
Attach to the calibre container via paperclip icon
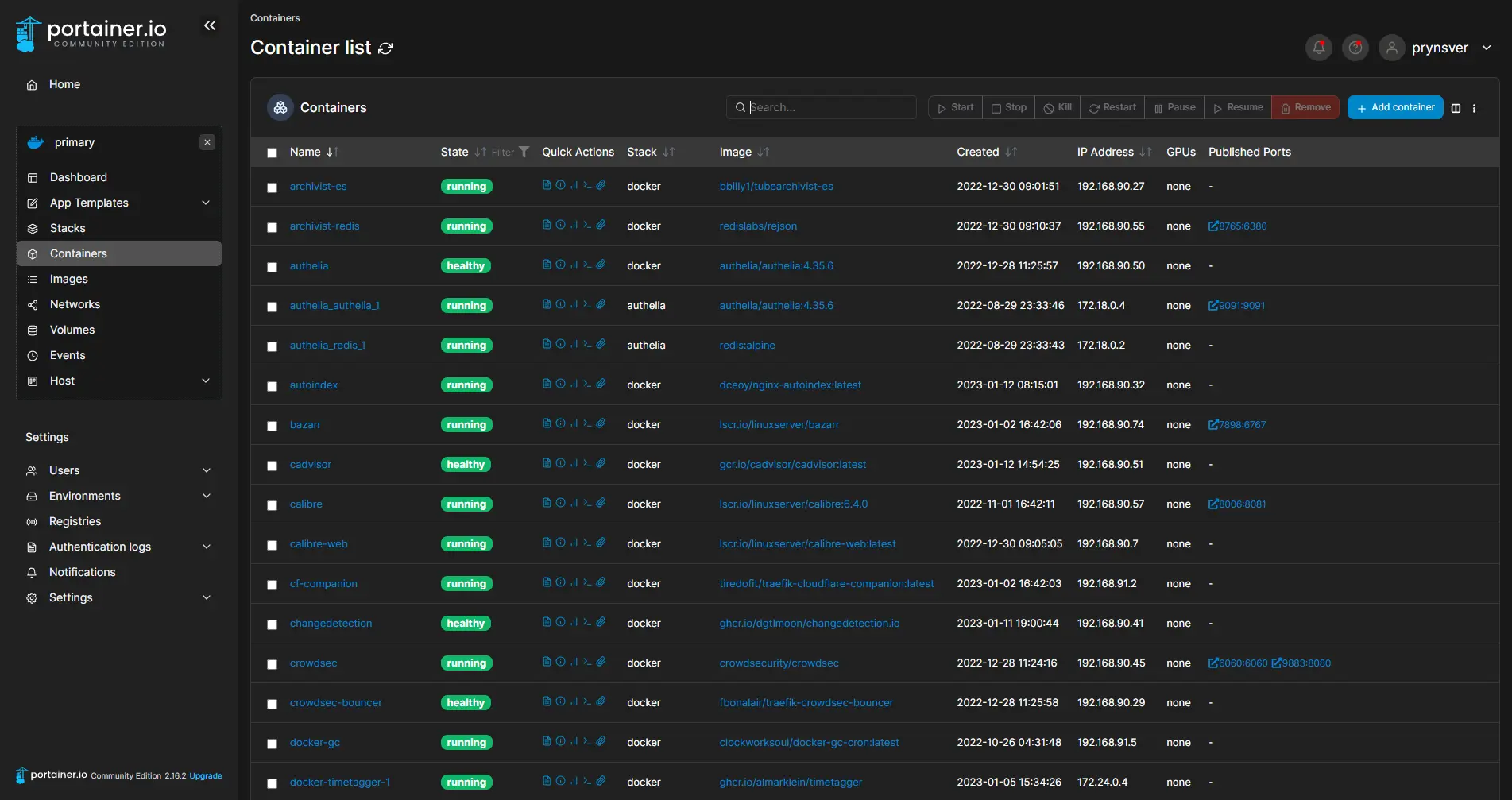point(601,503)
